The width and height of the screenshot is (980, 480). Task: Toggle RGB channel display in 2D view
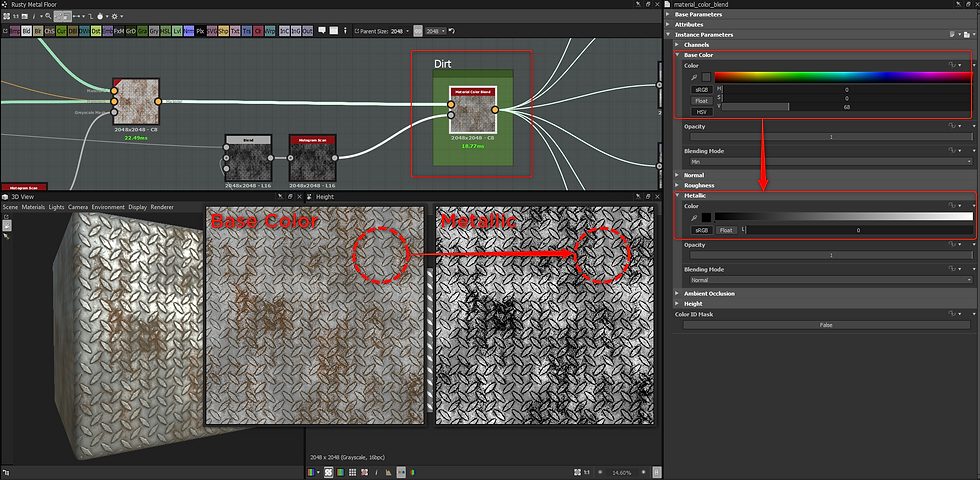click(310, 472)
